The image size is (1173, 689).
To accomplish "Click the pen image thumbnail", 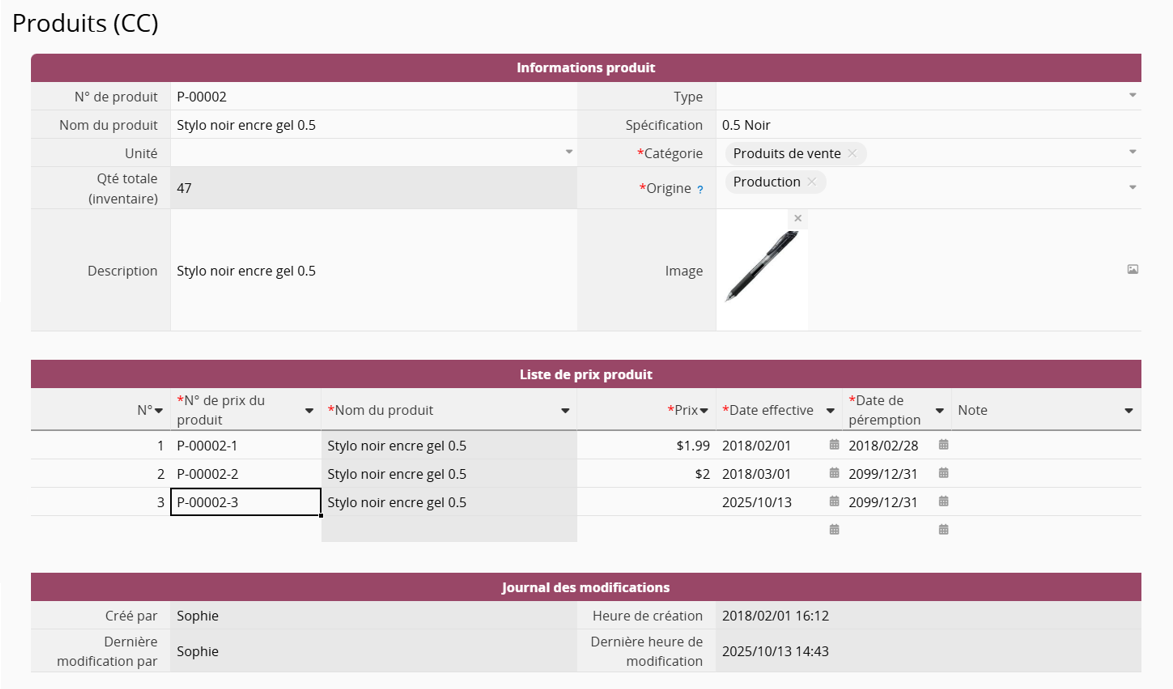I will click(762, 267).
